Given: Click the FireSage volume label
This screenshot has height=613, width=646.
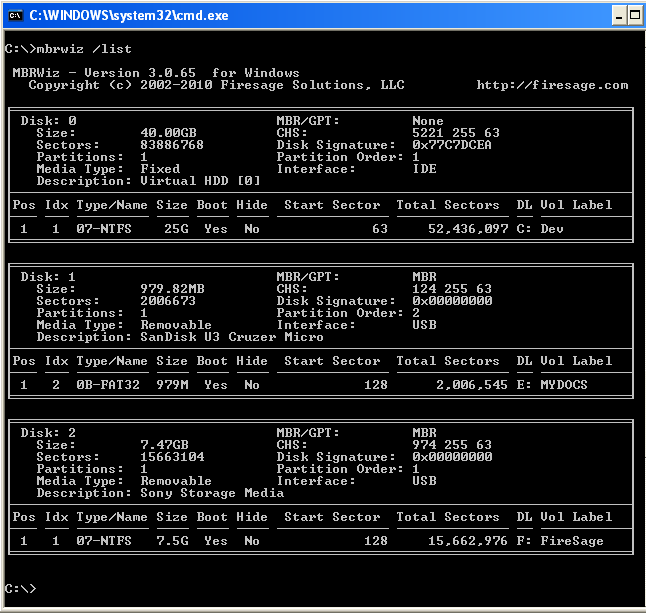Looking at the screenshot, I should [x=572, y=541].
